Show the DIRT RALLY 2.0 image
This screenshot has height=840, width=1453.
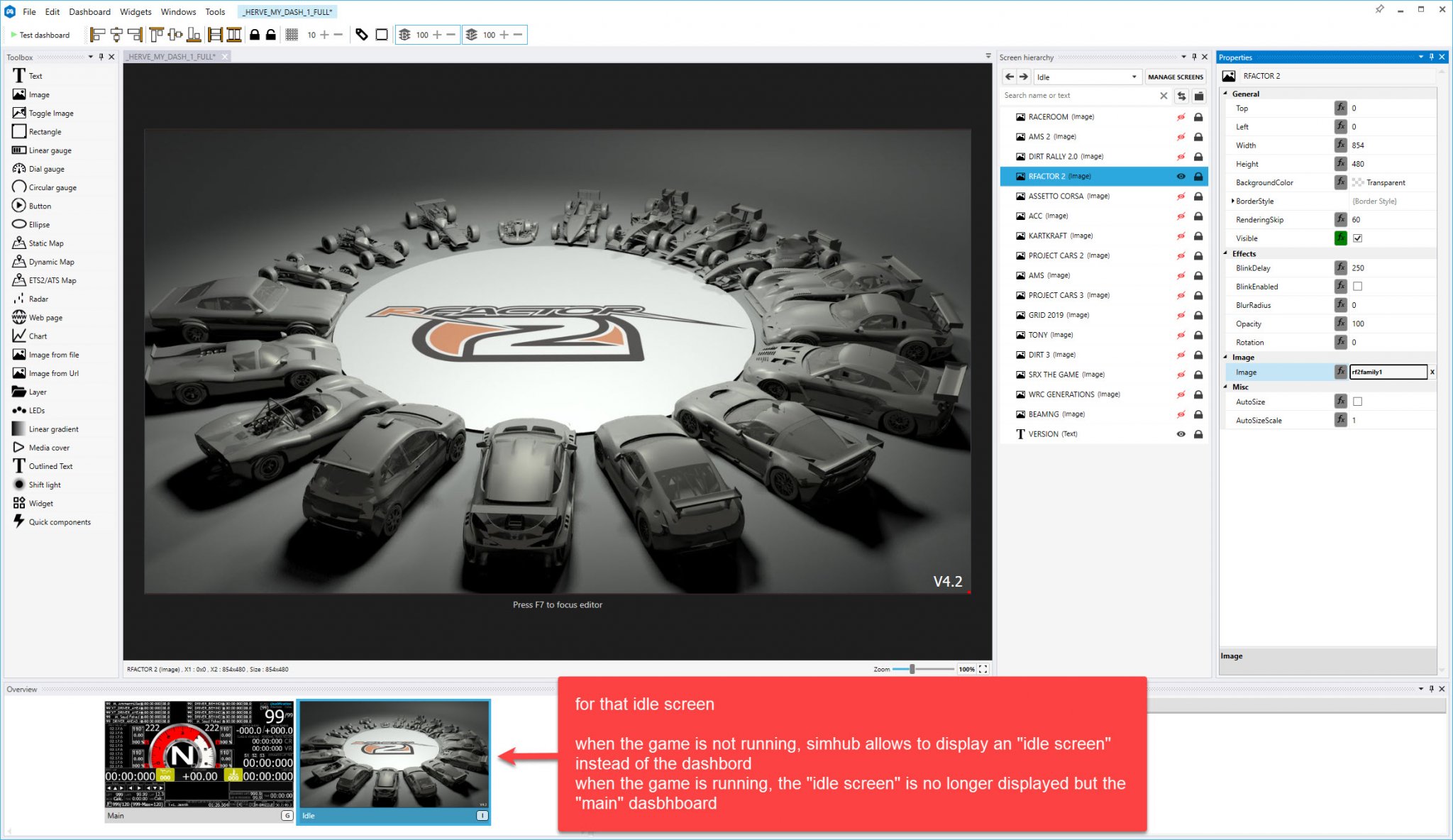click(x=1181, y=157)
